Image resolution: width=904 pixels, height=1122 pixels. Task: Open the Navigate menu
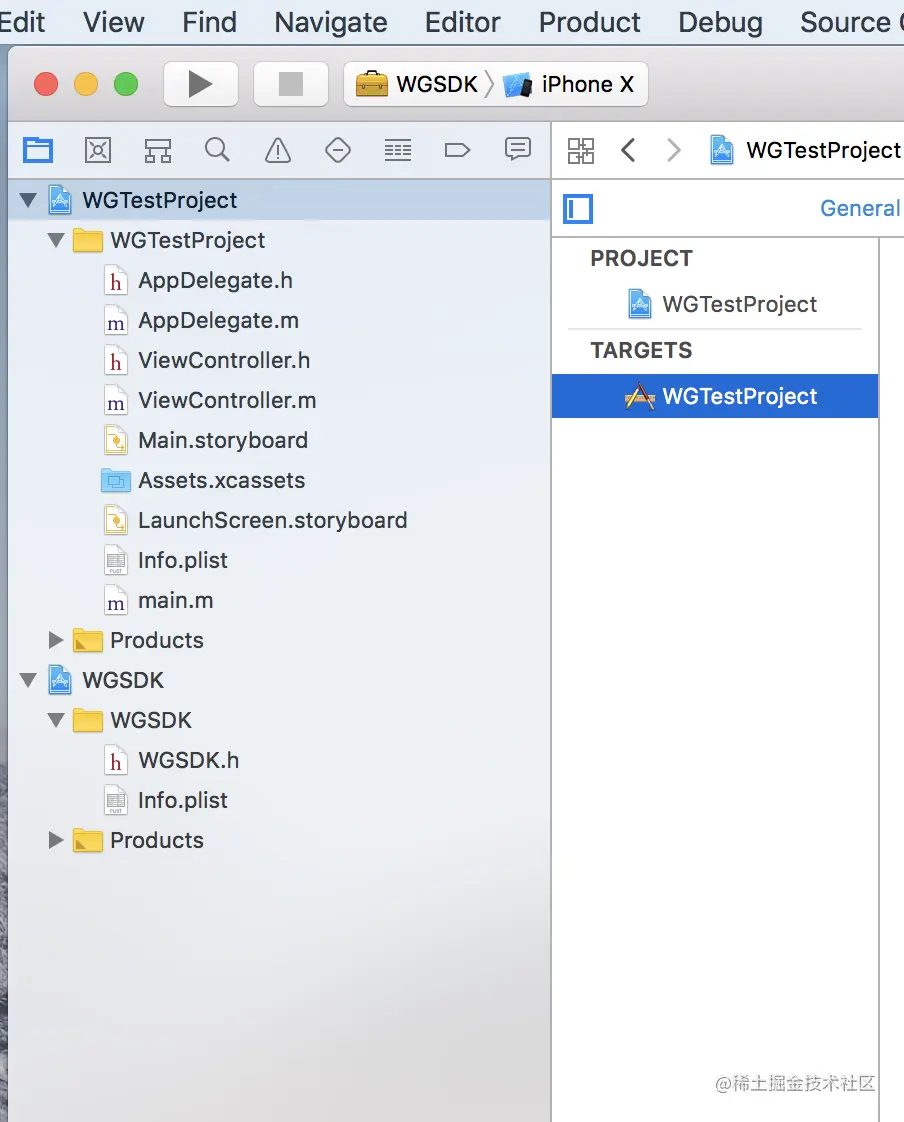coord(331,22)
